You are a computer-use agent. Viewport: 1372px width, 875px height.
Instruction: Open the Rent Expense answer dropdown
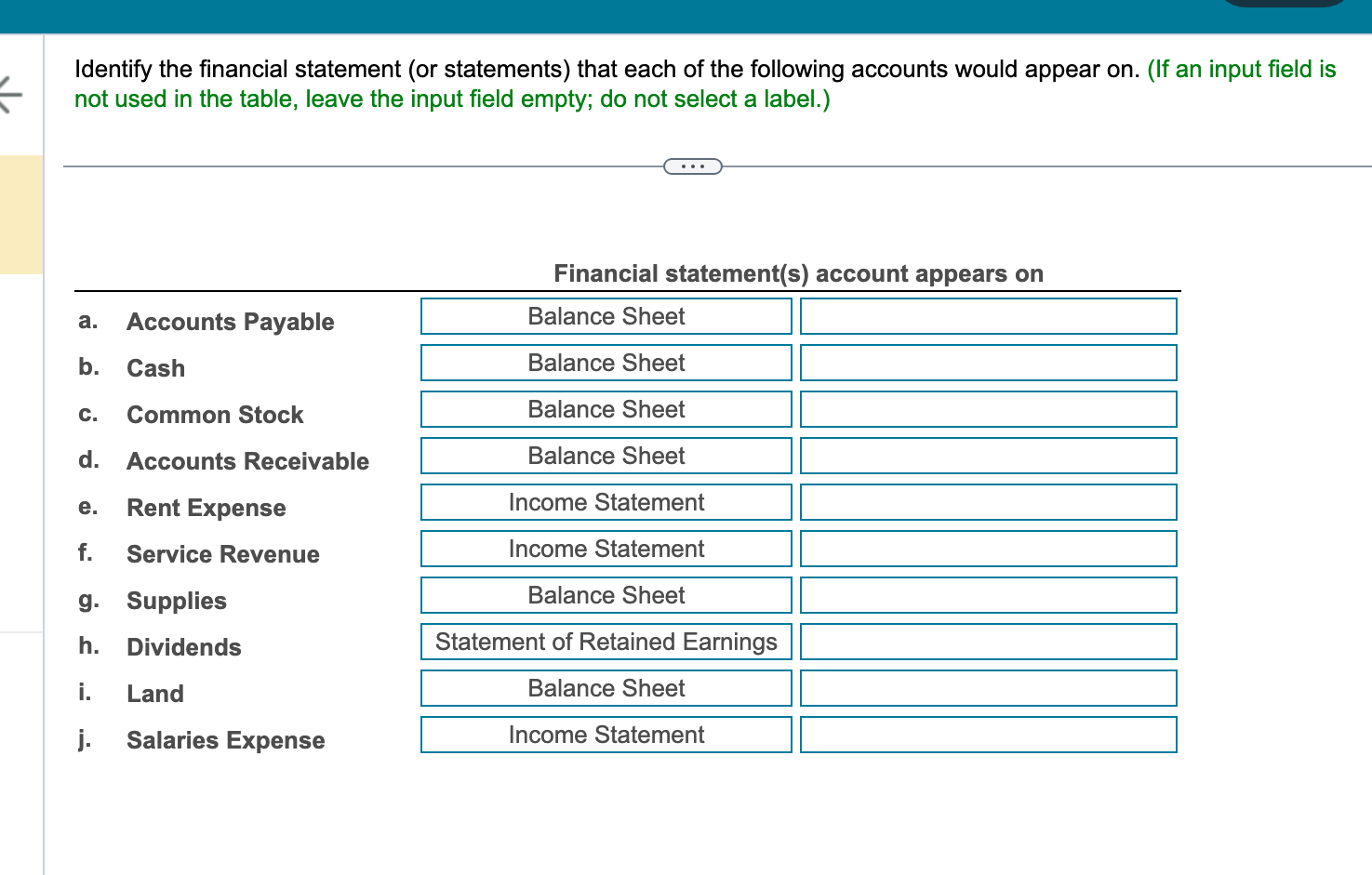tap(606, 502)
